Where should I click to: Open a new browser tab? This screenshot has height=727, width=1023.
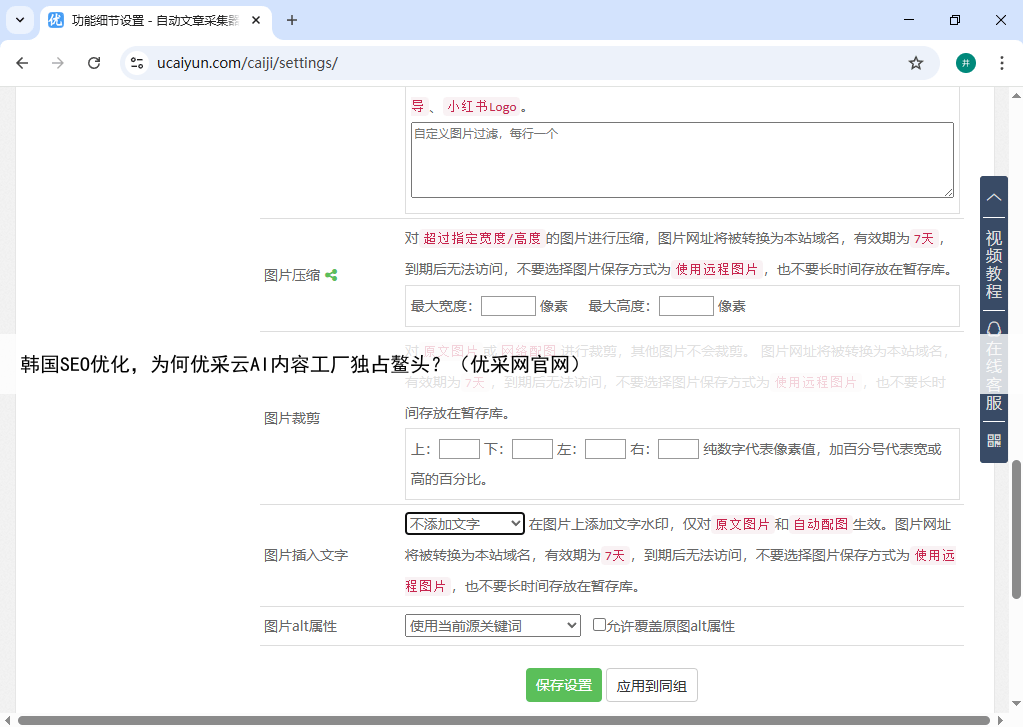tap(292, 20)
